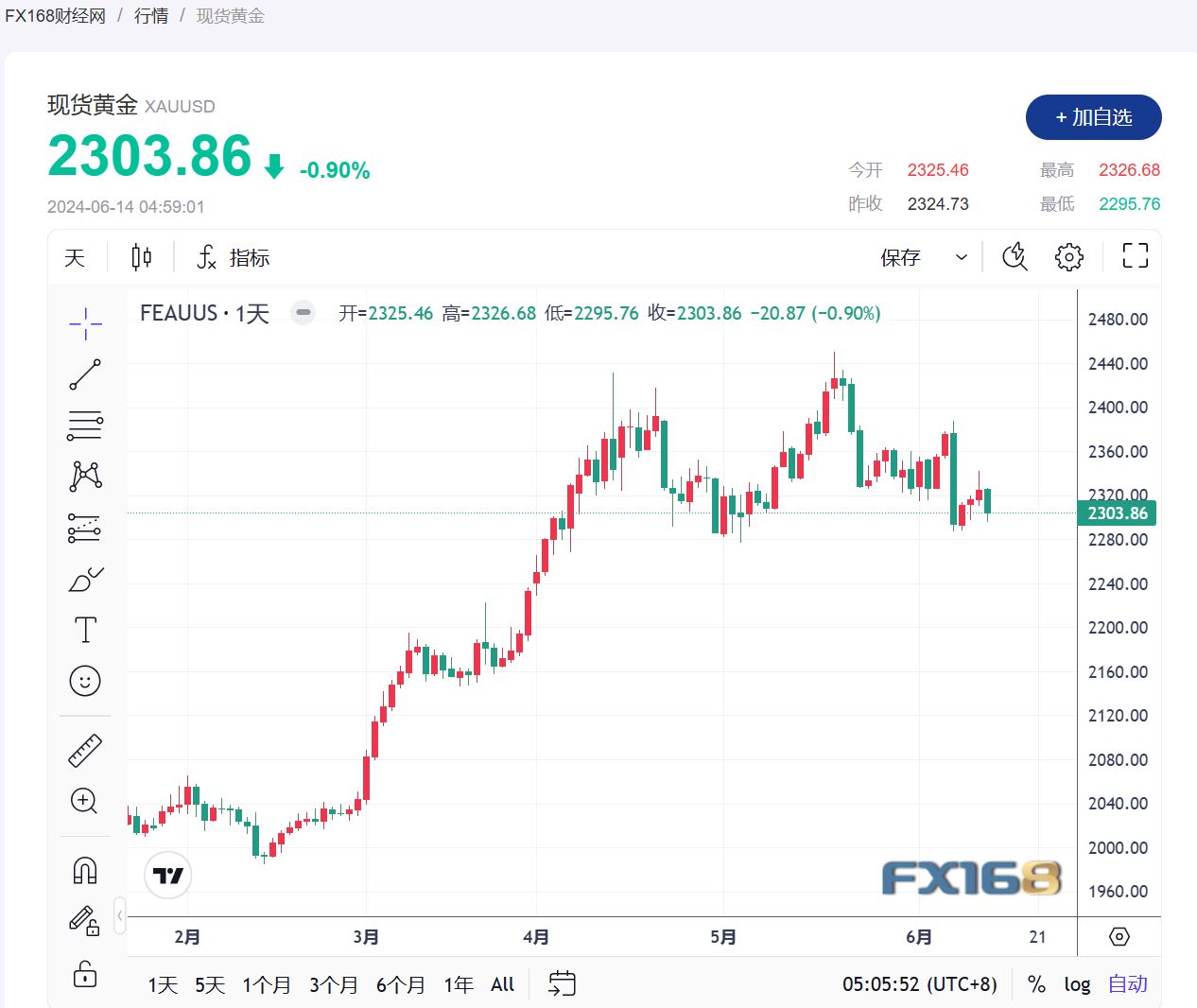Open the 天 interval selector

(75, 256)
